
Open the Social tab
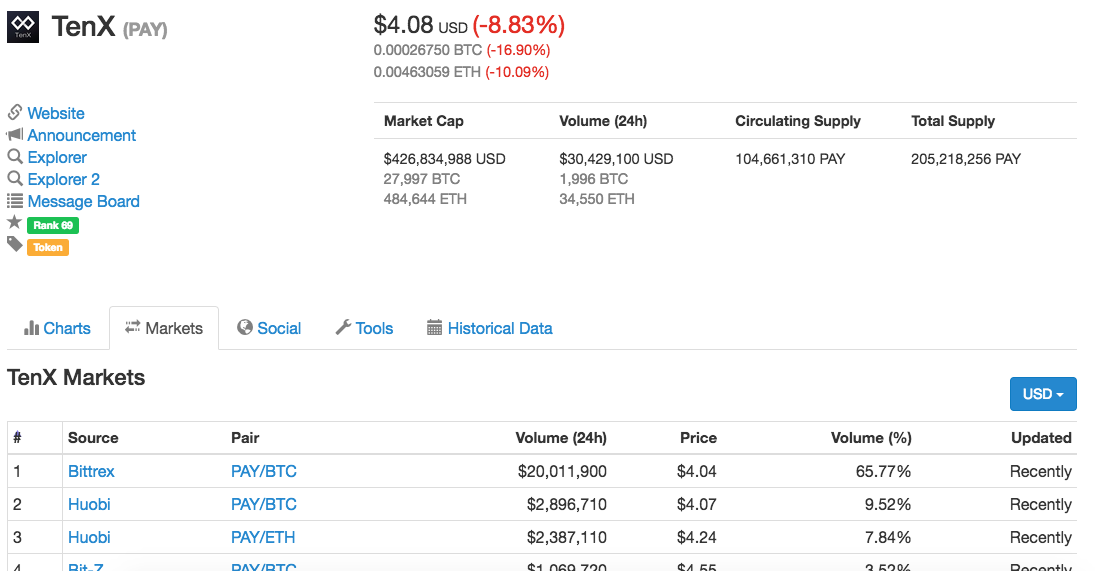[269, 328]
